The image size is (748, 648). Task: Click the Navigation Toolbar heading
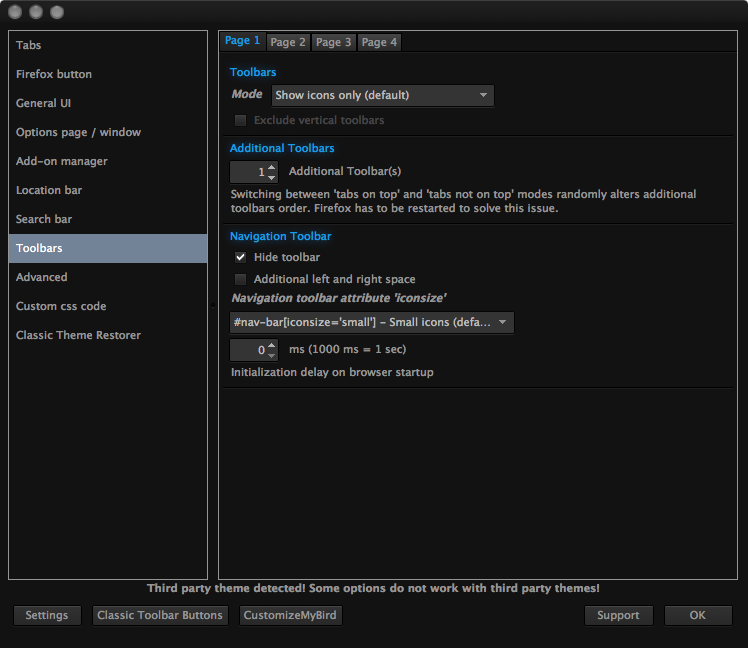(280, 236)
